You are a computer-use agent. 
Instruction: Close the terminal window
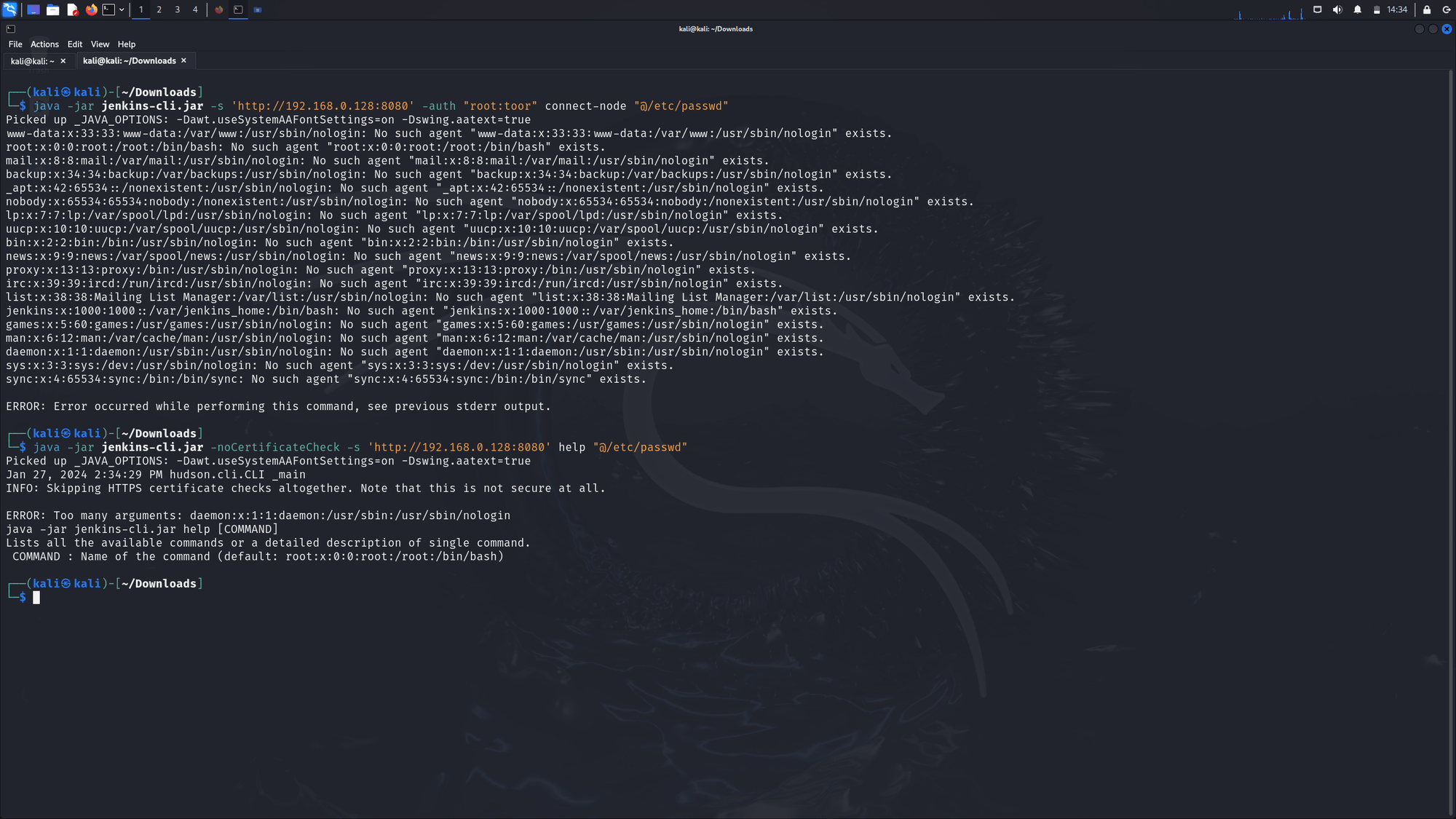(1447, 29)
